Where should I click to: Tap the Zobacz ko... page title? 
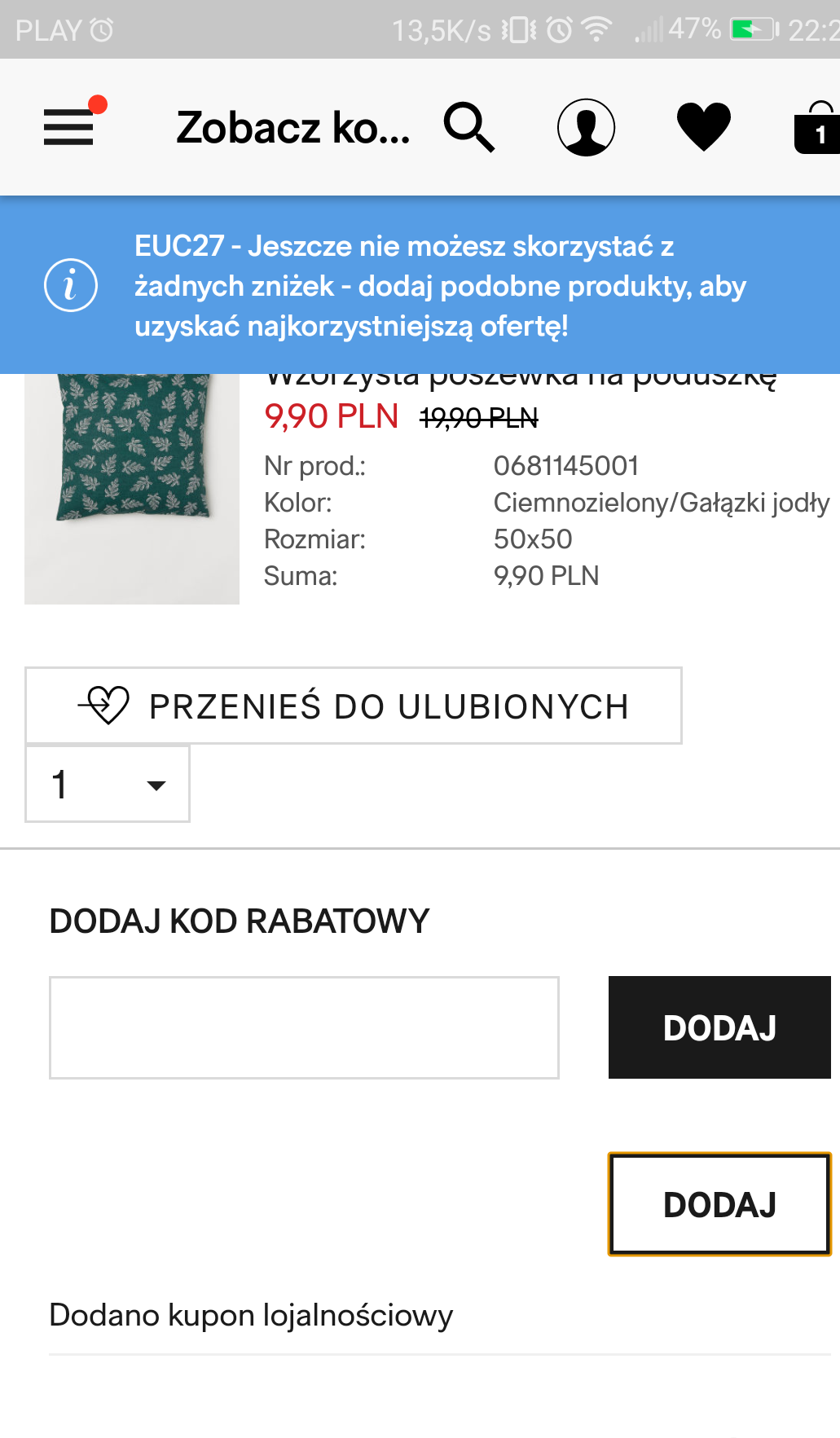pyautogui.click(x=293, y=128)
